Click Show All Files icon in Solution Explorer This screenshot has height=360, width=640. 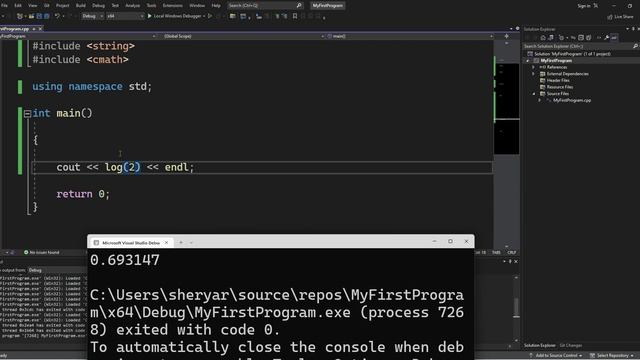(589, 38)
